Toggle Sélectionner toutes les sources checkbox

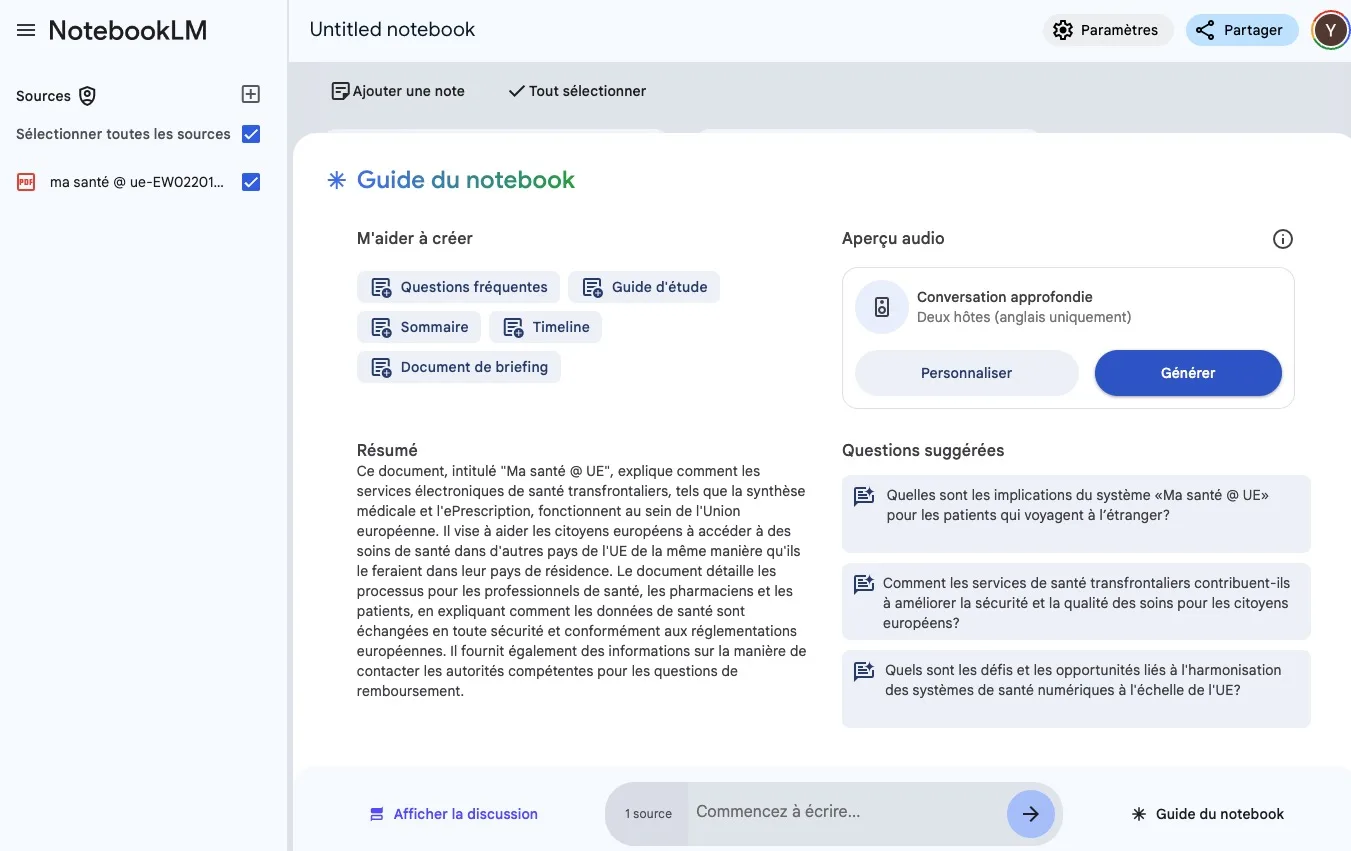point(251,134)
